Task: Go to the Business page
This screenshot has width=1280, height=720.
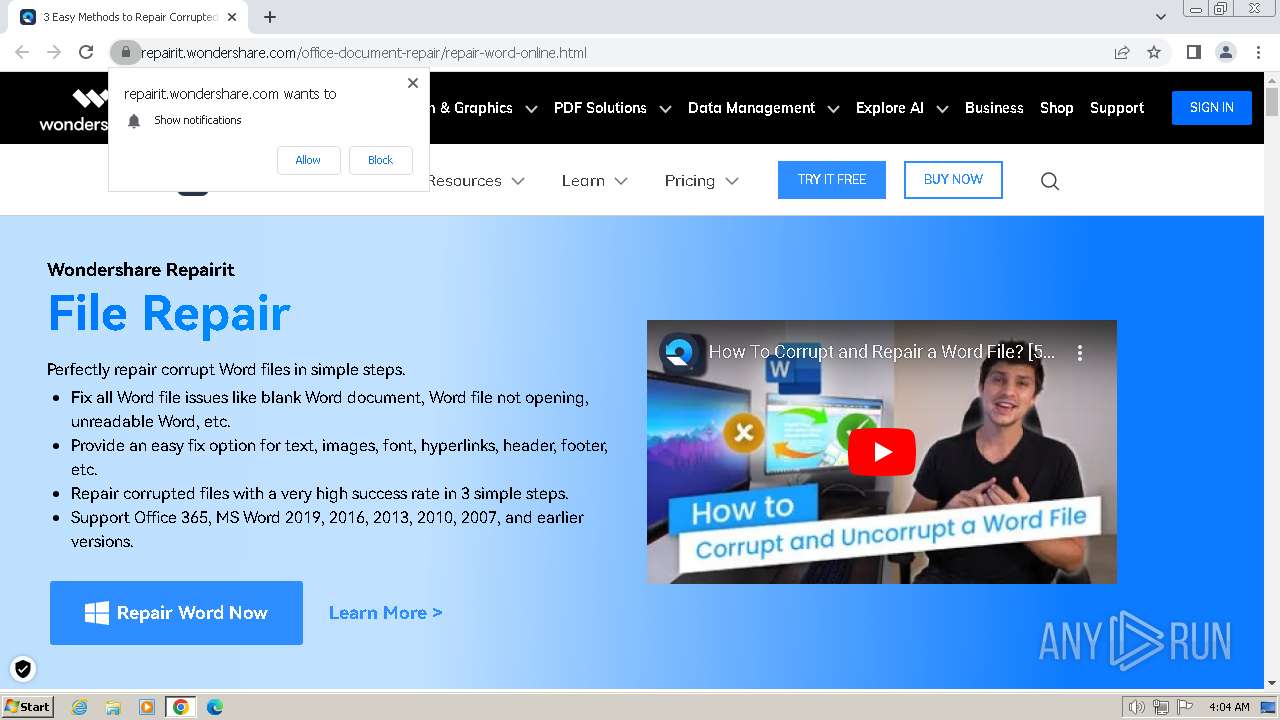Action: [994, 108]
